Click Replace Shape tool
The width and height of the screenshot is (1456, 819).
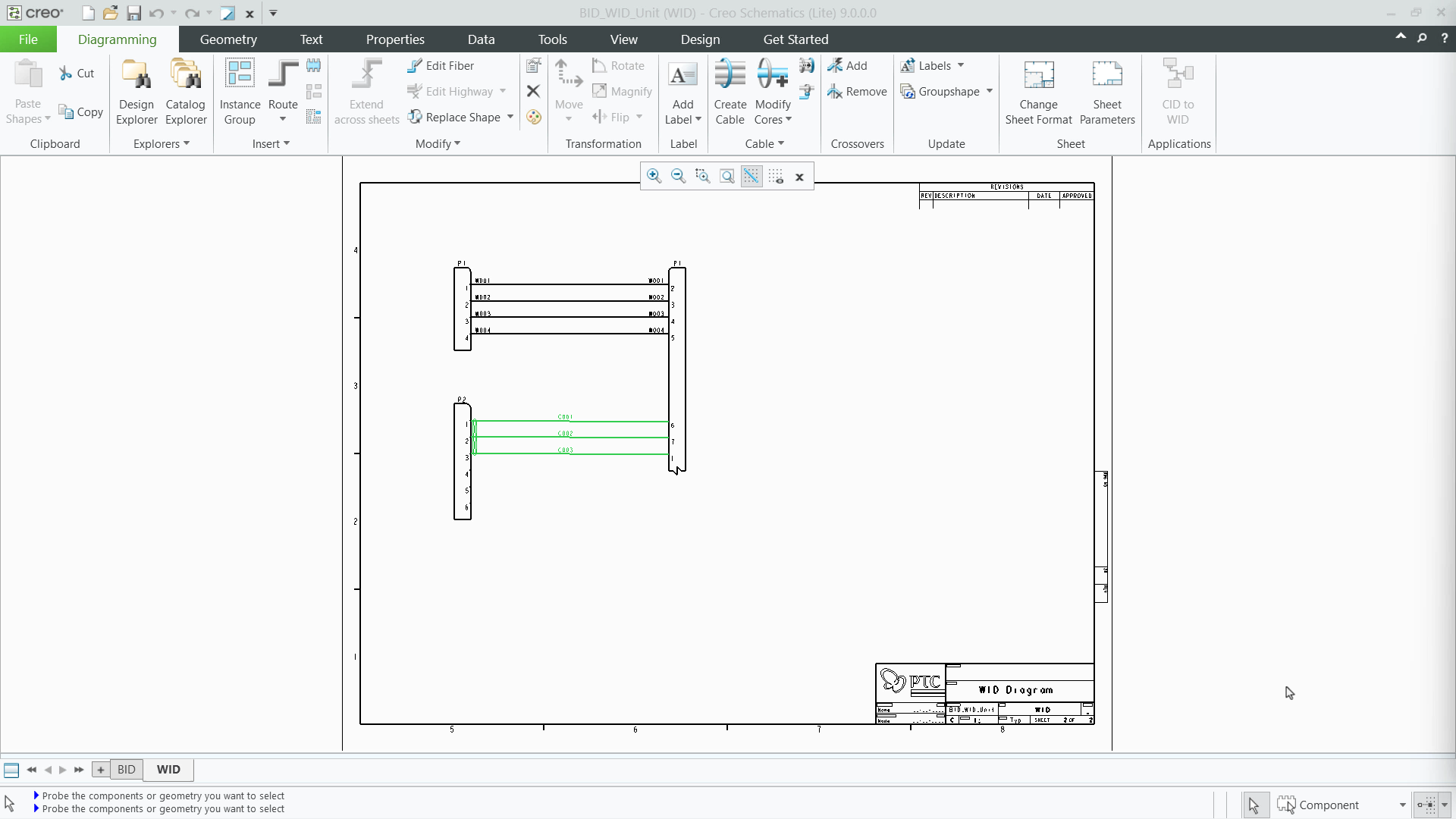tap(453, 117)
